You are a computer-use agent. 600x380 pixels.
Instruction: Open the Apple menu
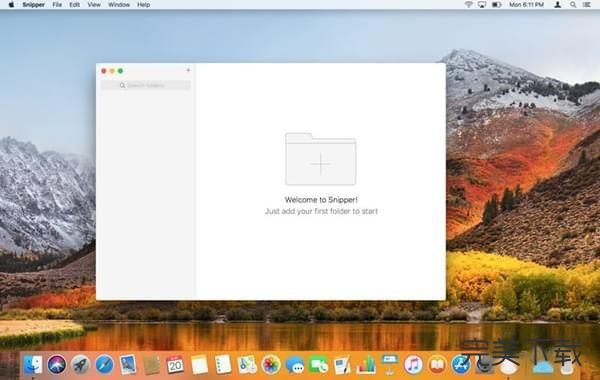point(11,5)
